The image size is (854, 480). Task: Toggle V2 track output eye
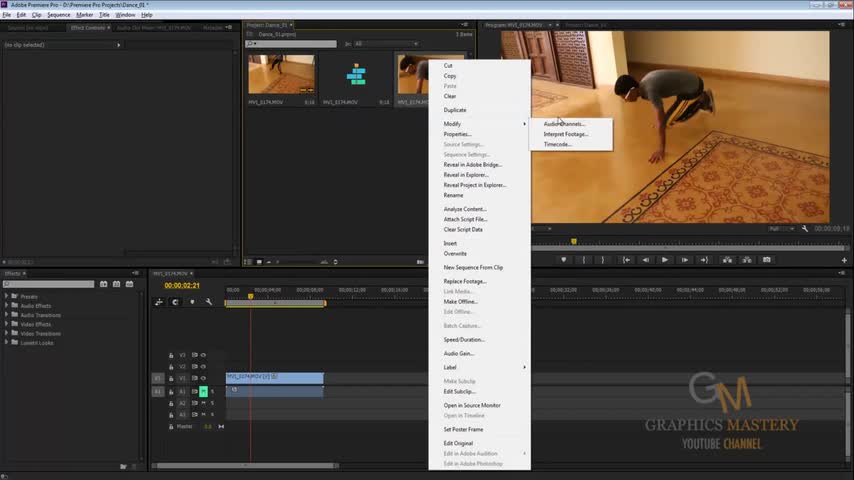click(x=203, y=367)
